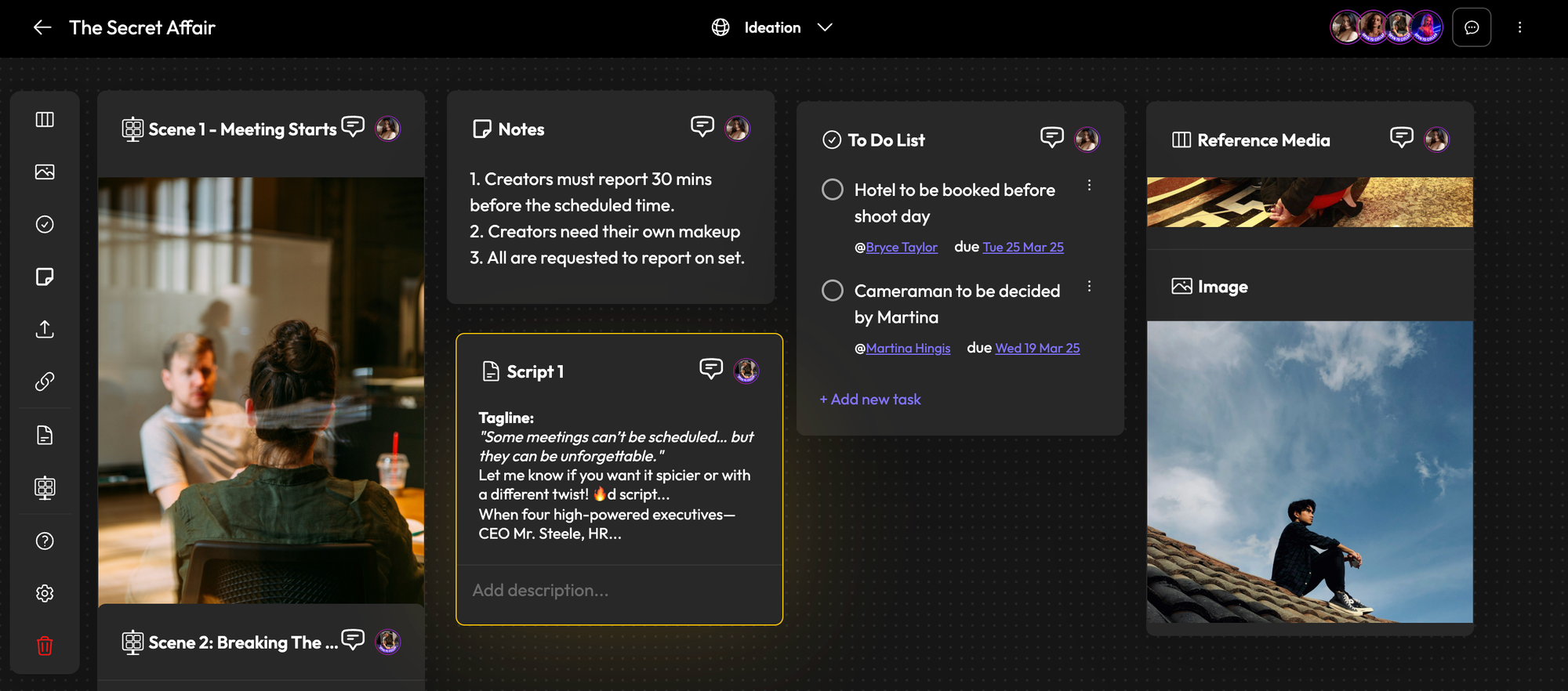1568x691 pixels.
Task: Open options menu for Cameraman task
Action: [x=1089, y=287]
